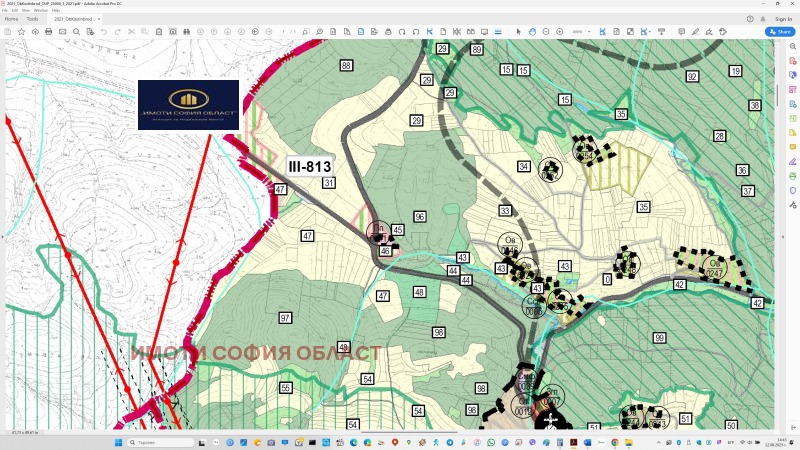
Task: Open the Windows Start menu
Action: tap(117, 441)
